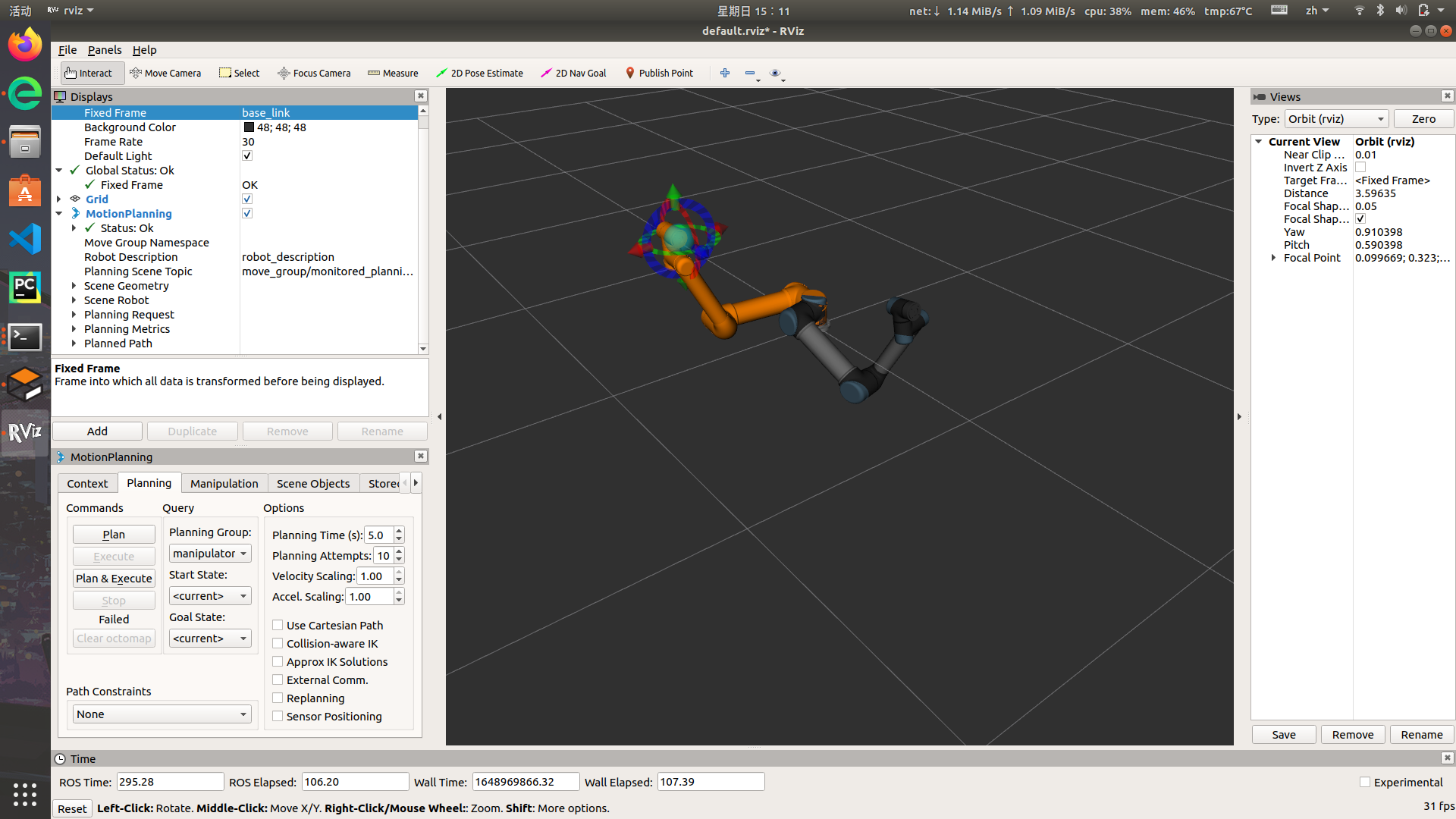This screenshot has width=1456, height=819.
Task: Activate the Move Camera tool
Action: (165, 73)
